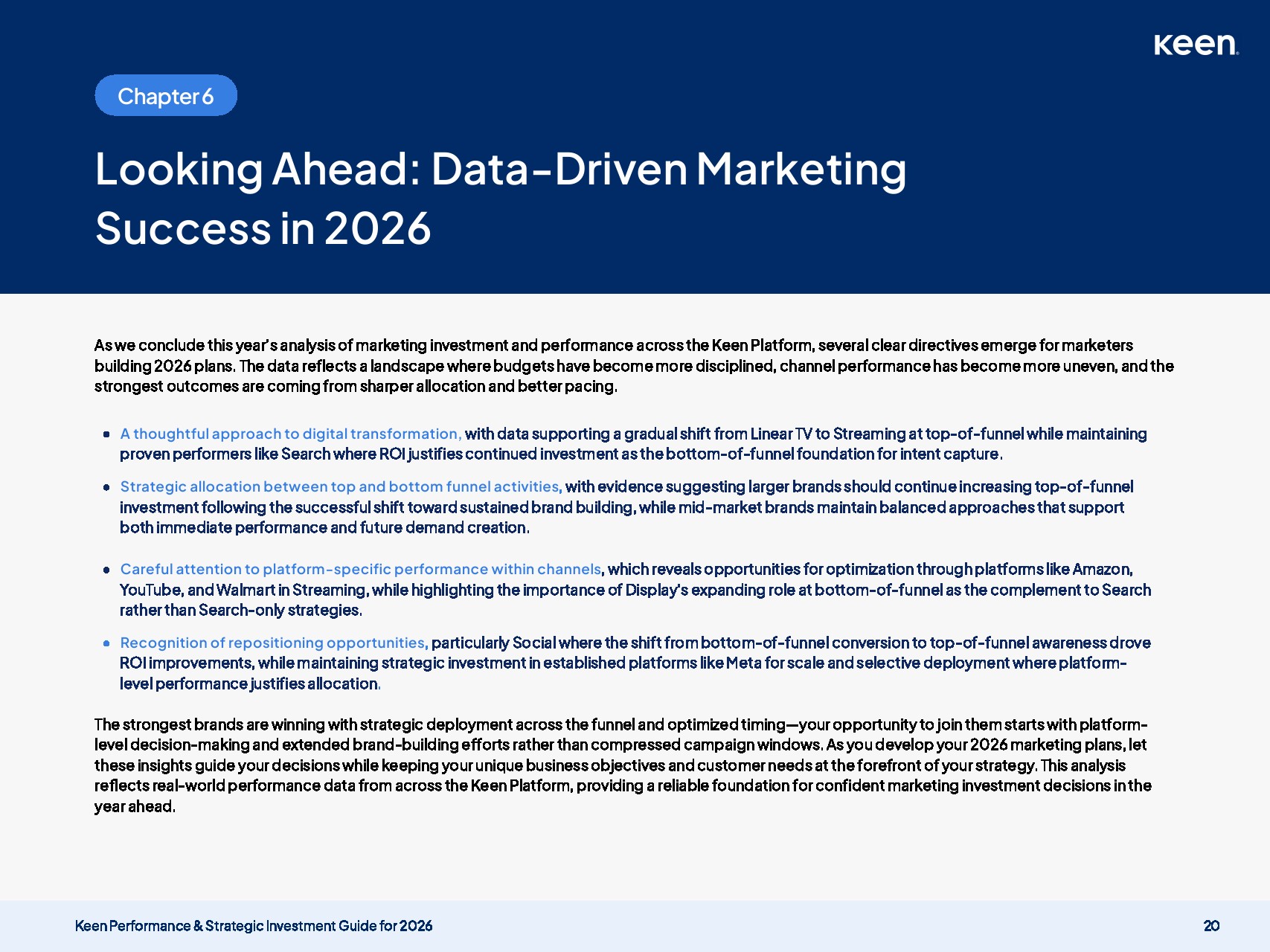Click 'Recognition of repositioning opportunities' blue text

[x=273, y=643]
